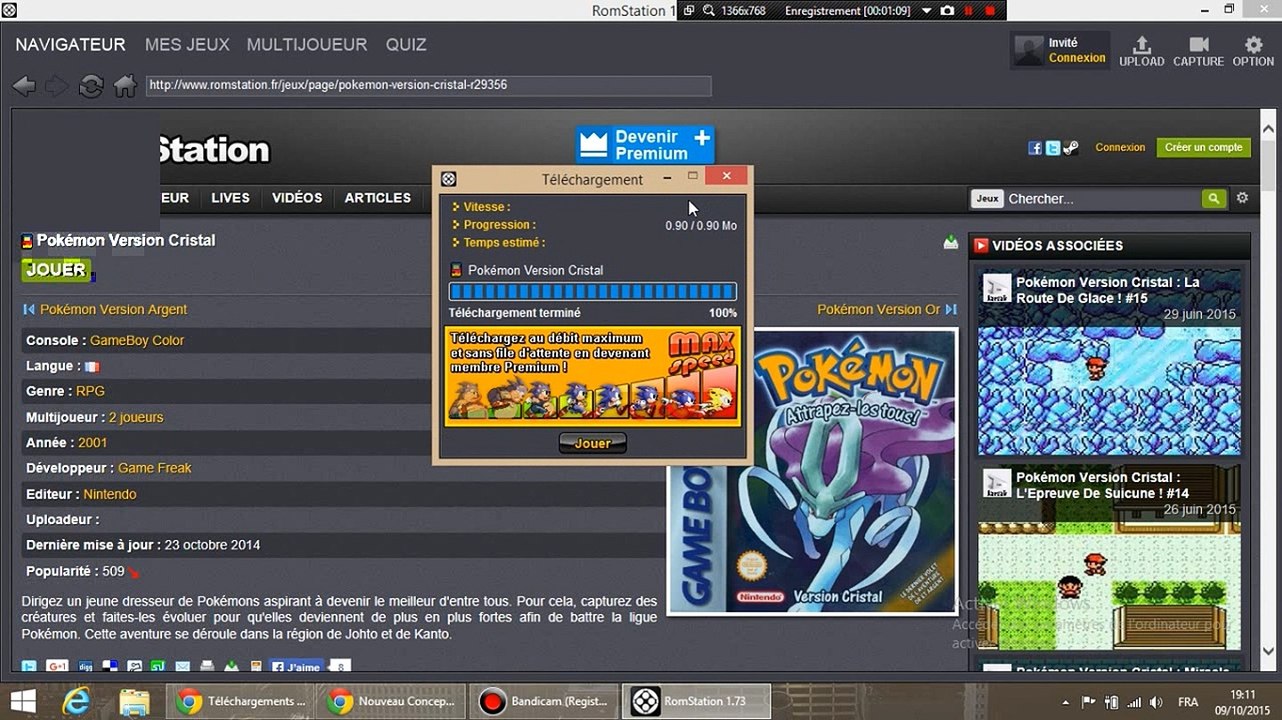The height and width of the screenshot is (720, 1282).
Task: Open the ARTICLES menu item
Action: point(378,198)
